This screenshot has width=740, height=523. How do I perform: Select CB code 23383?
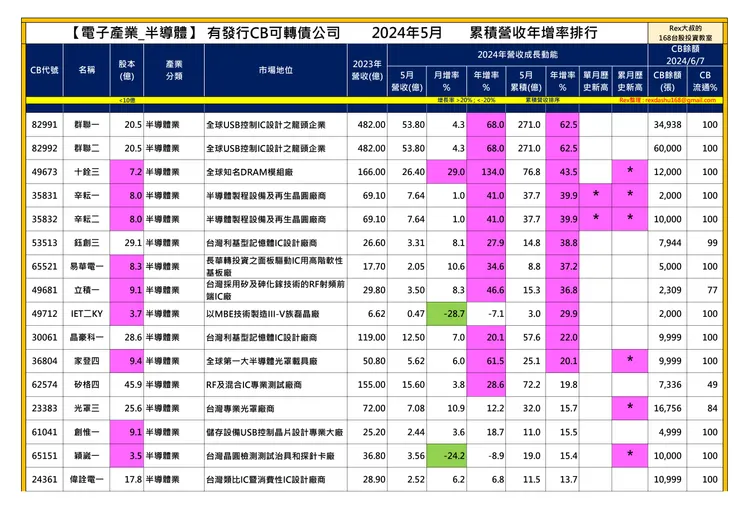pyautogui.click(x=44, y=408)
